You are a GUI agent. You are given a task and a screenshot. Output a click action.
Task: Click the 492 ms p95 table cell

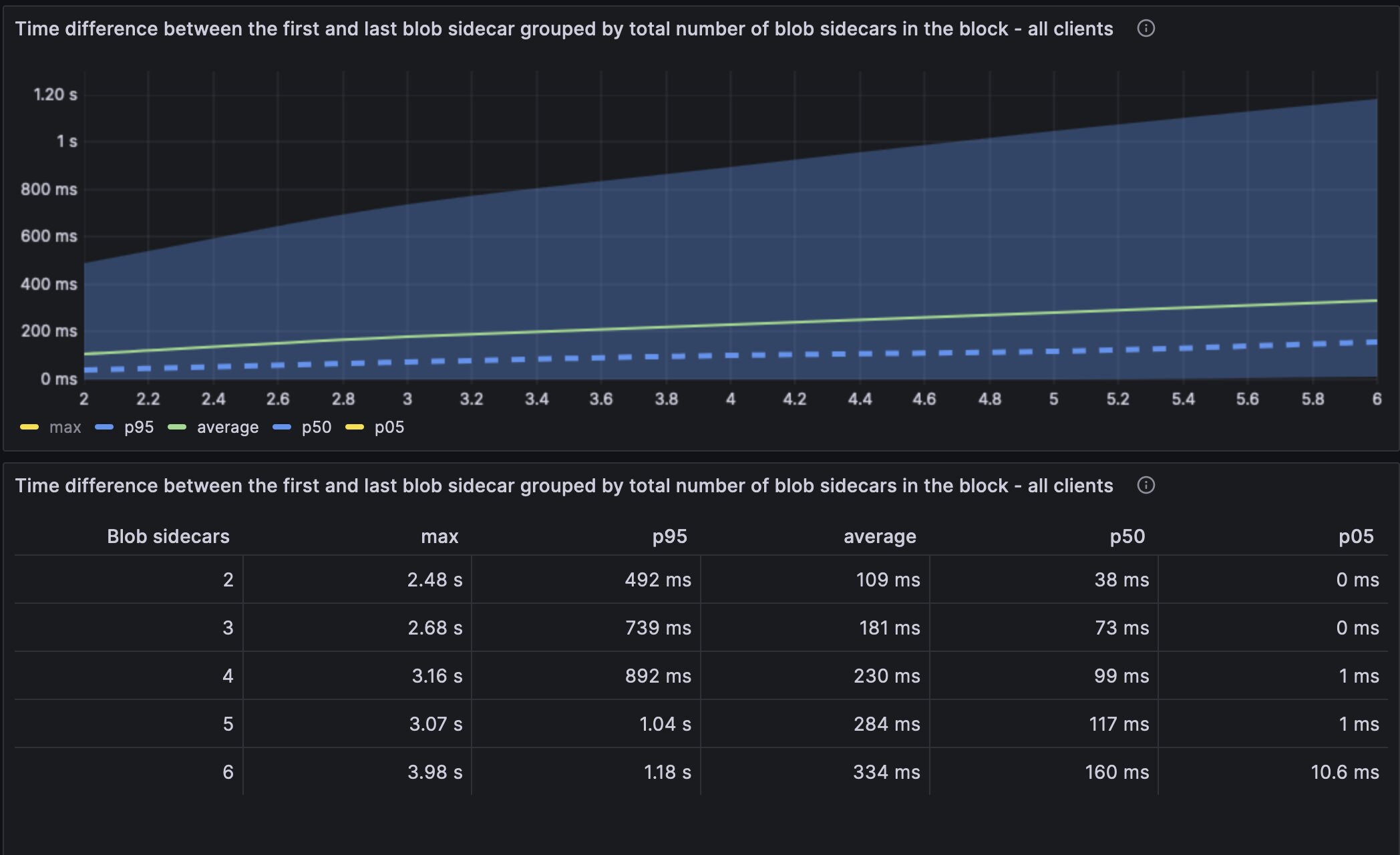(658, 580)
